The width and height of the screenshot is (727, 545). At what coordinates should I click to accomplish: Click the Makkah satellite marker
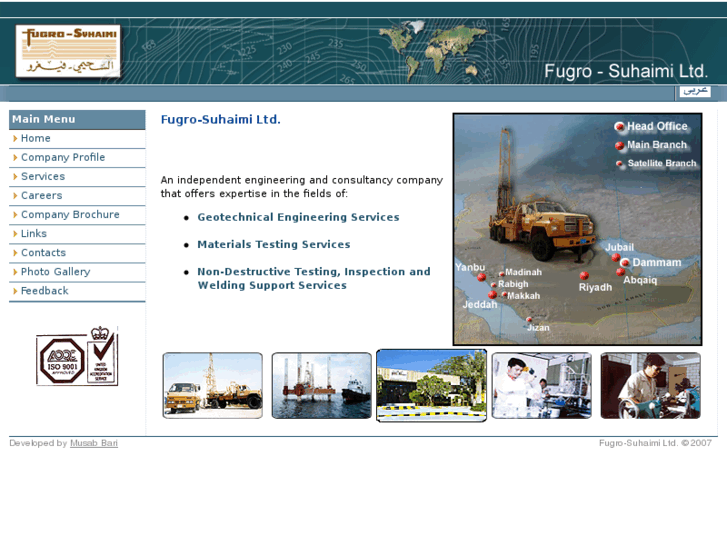click(504, 295)
